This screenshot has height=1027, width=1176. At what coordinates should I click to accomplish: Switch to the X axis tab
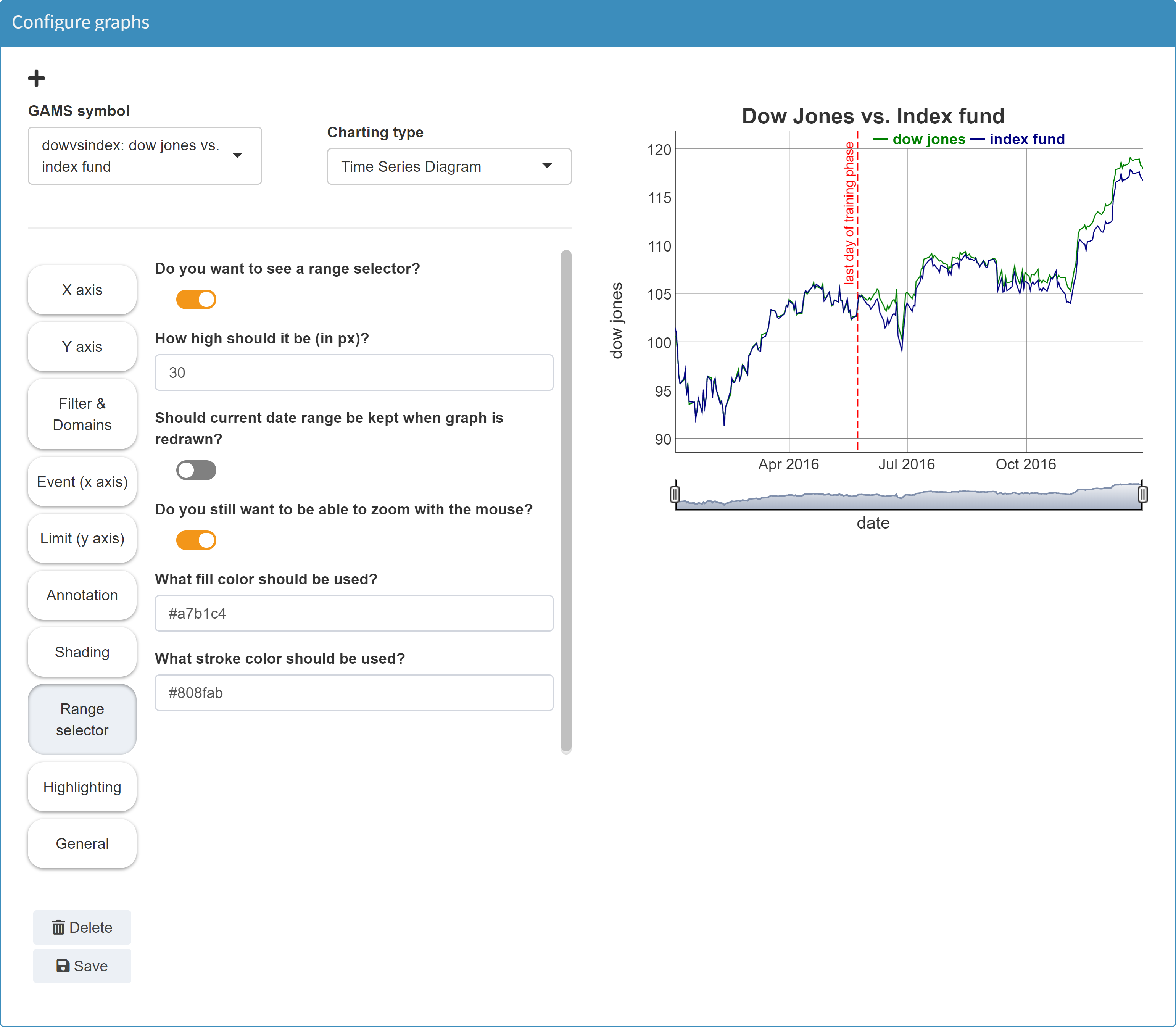click(x=82, y=290)
